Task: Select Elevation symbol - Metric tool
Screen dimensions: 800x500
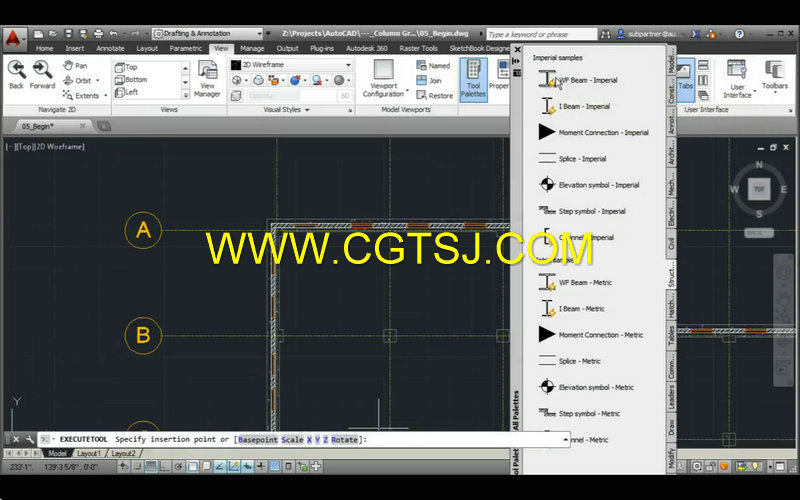Action: (x=586, y=387)
